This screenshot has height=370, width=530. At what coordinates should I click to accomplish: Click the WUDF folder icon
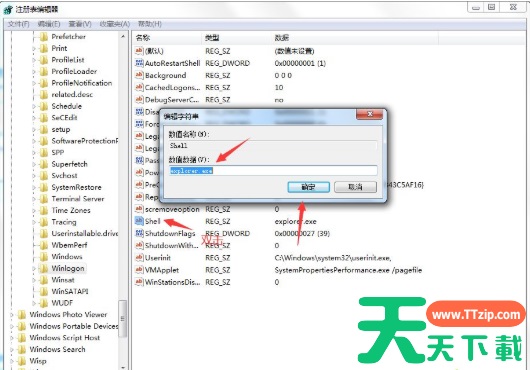point(44,303)
